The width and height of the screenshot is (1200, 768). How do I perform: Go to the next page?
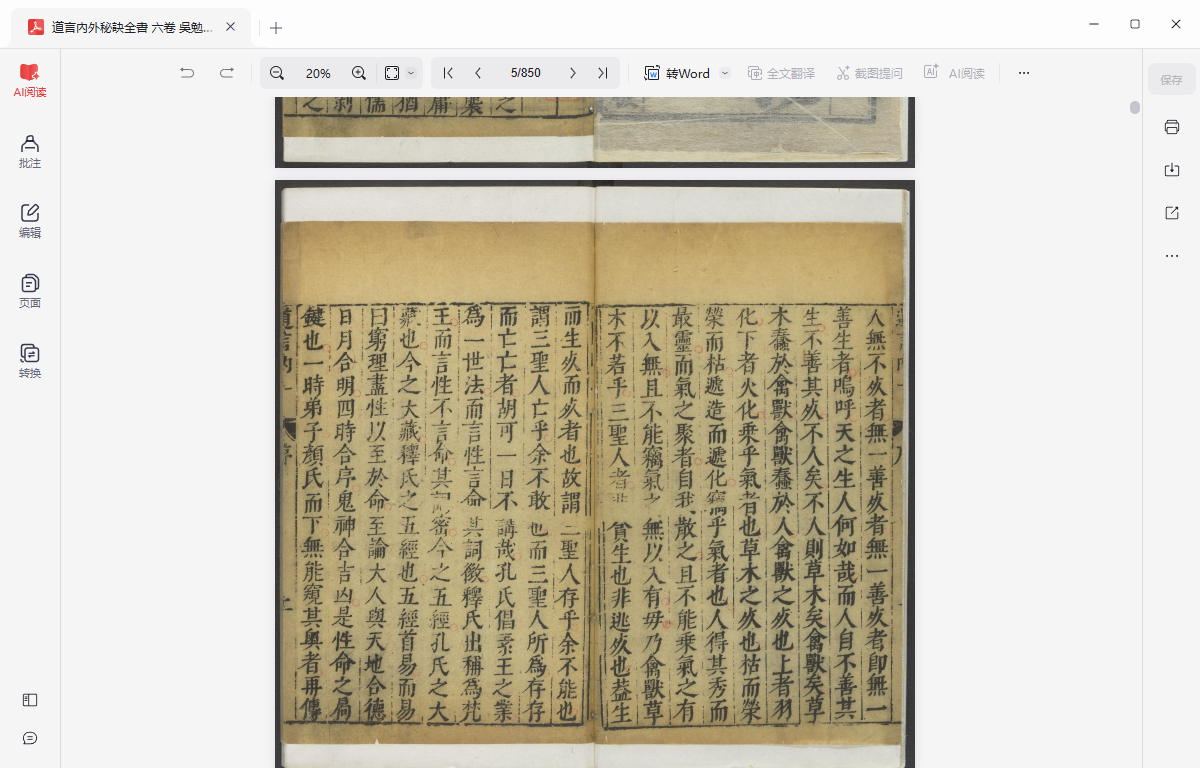click(x=572, y=73)
